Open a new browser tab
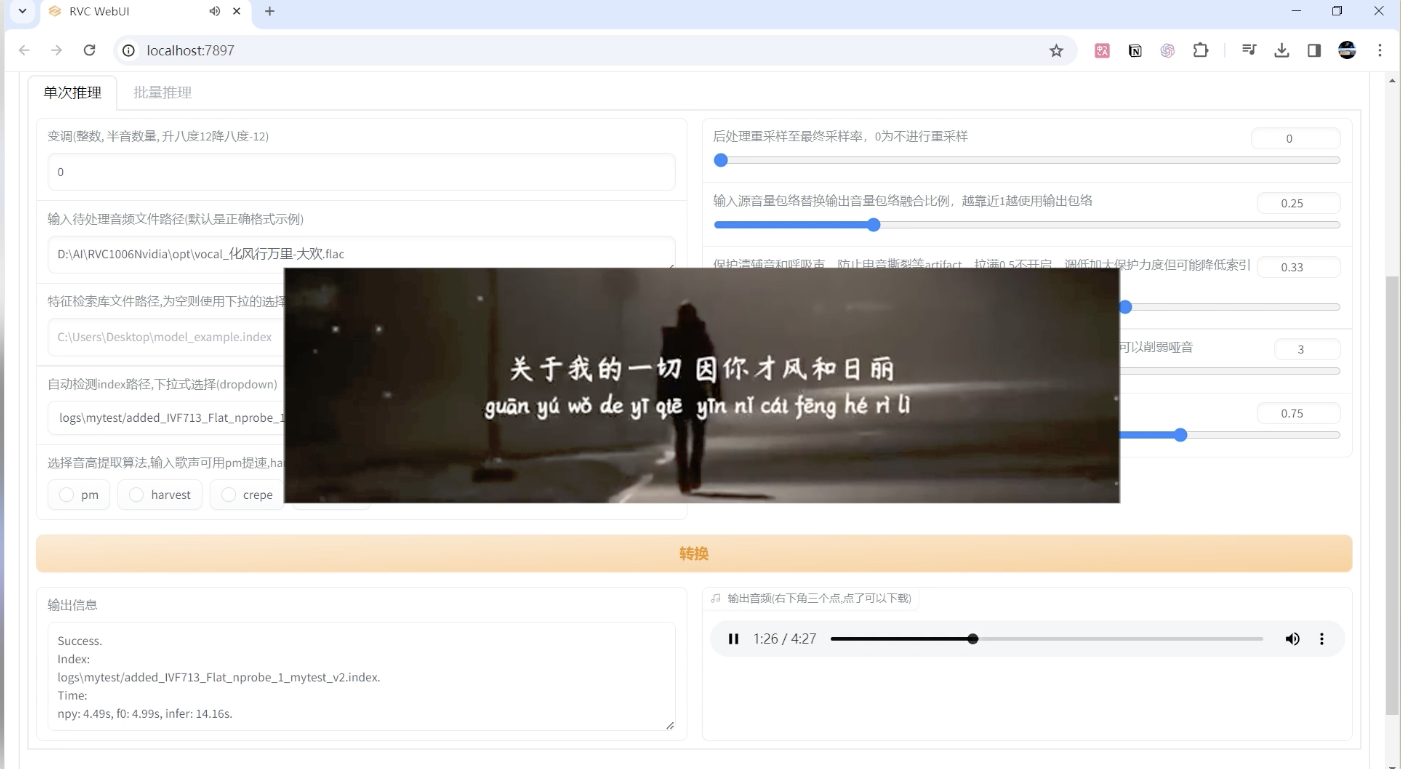The image size is (1401, 769). point(269,11)
